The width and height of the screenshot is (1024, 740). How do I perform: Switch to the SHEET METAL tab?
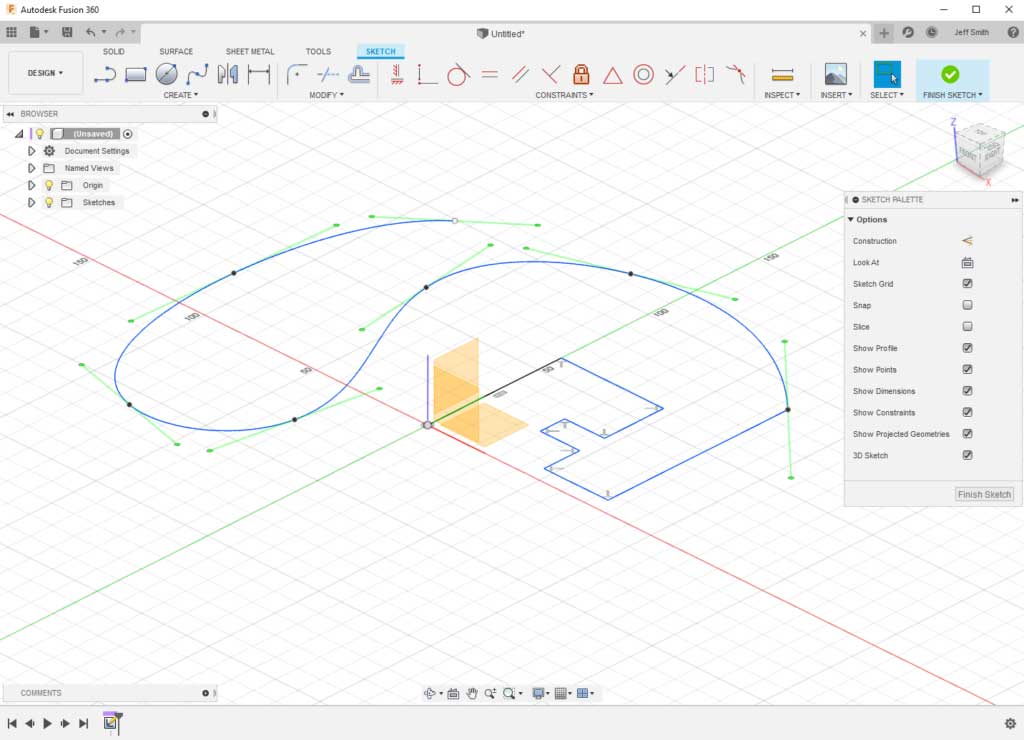(x=249, y=51)
